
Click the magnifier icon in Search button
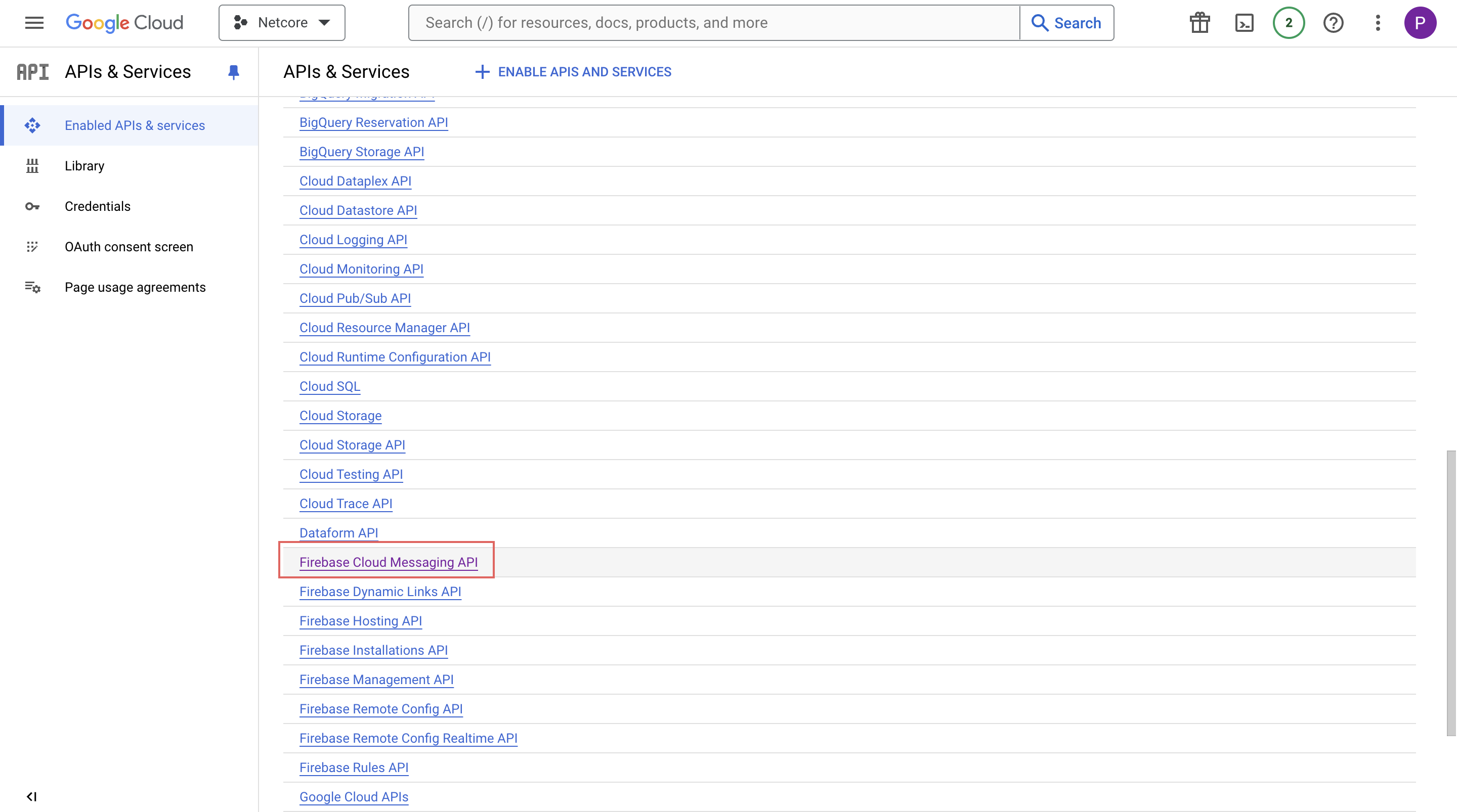1040,23
